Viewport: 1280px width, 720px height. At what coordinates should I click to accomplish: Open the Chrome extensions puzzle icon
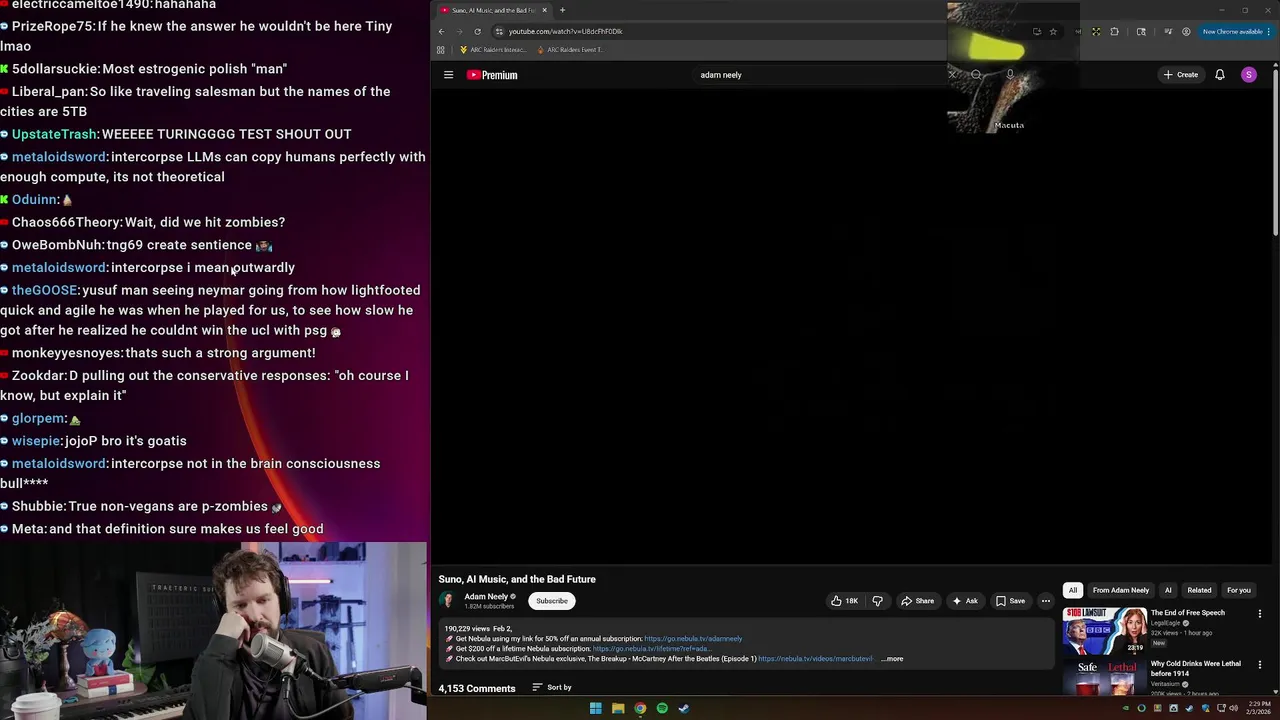point(1114,31)
